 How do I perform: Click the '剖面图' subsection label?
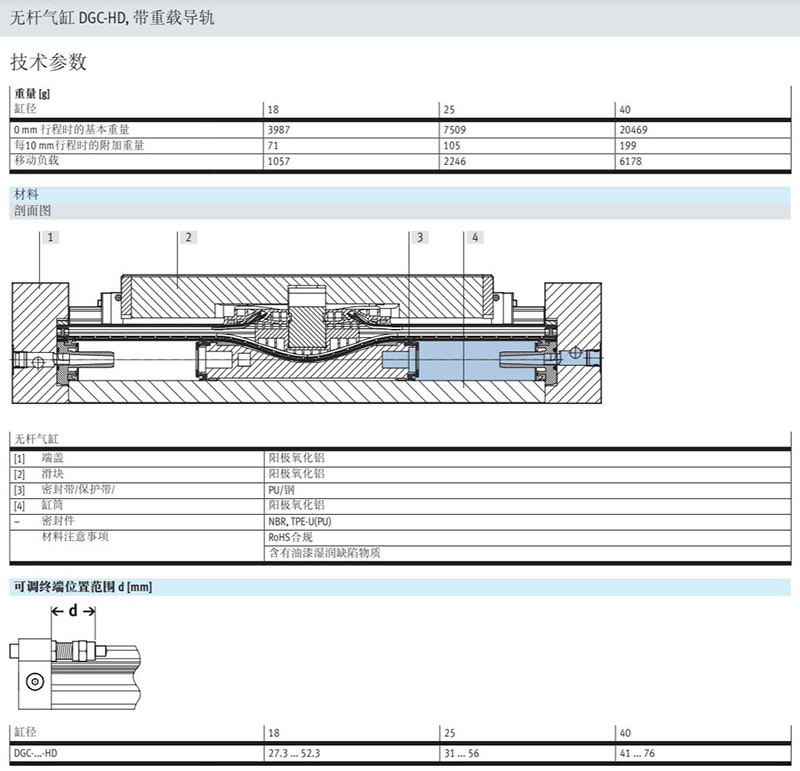point(33,211)
